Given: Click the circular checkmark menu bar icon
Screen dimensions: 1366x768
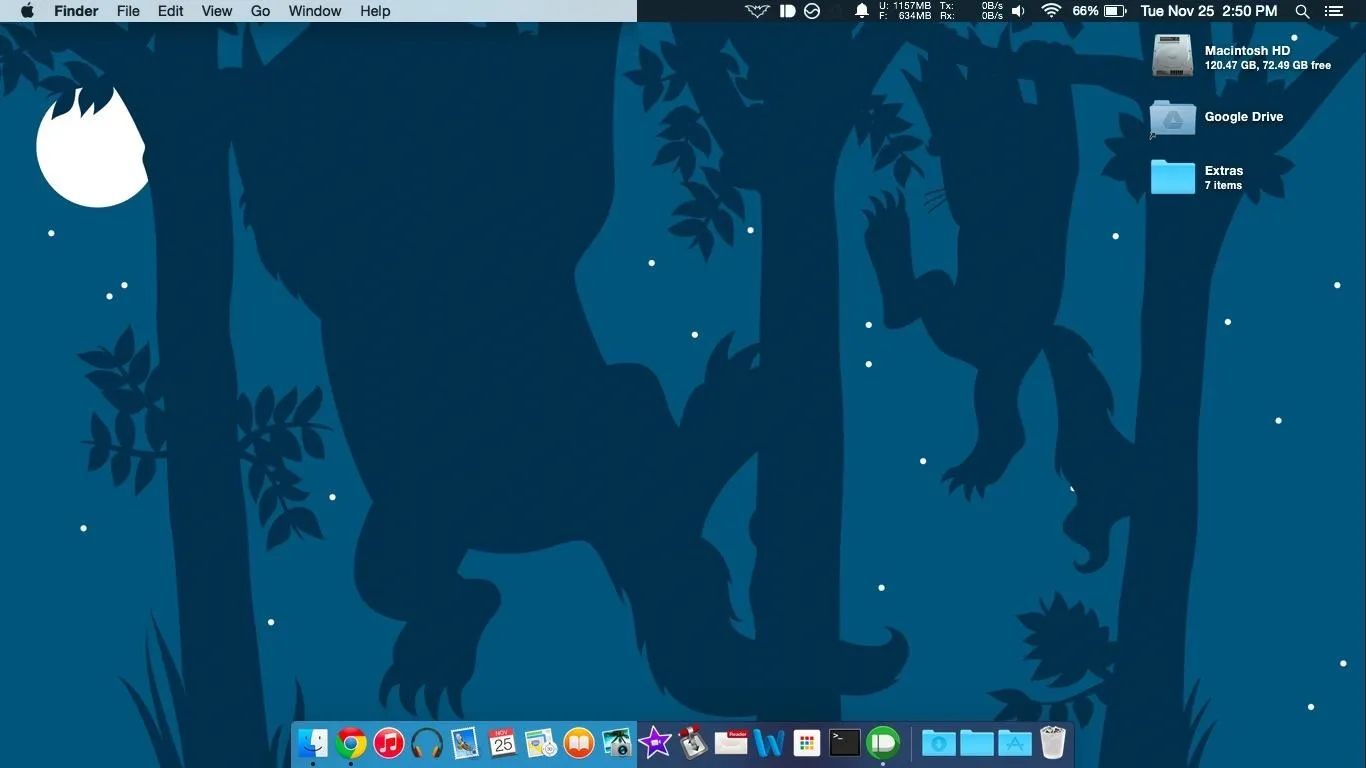Looking at the screenshot, I should tap(812, 11).
